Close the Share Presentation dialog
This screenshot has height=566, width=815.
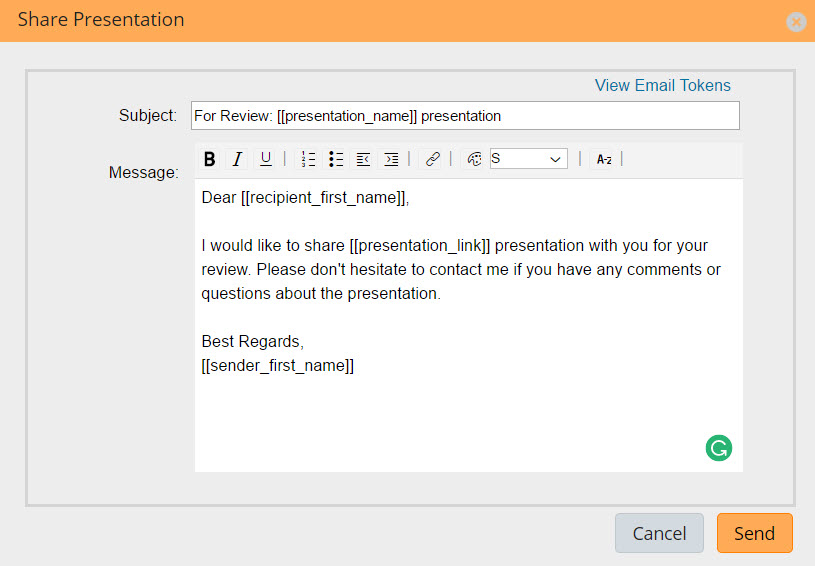pos(796,22)
